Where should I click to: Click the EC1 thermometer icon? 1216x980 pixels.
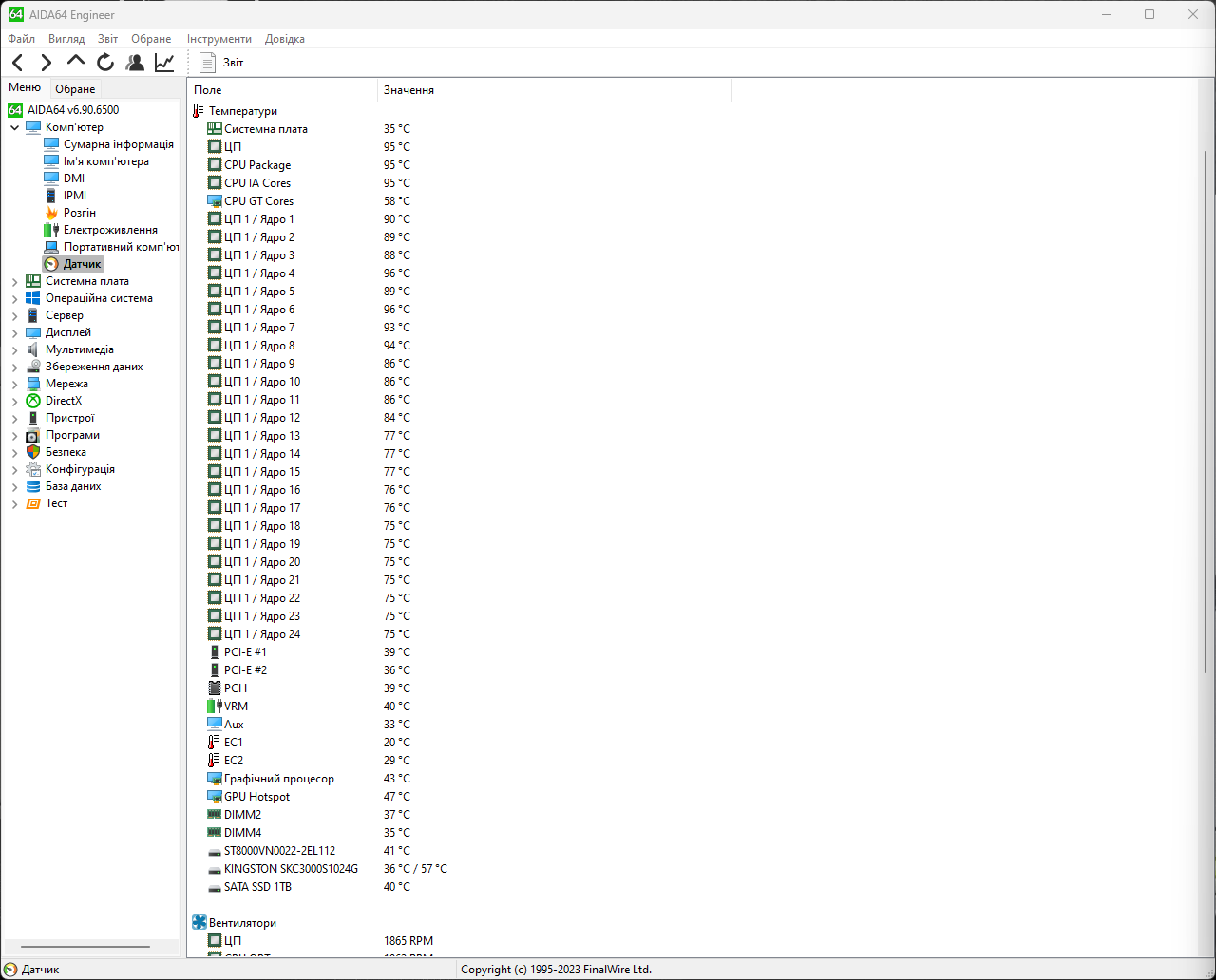(215, 743)
